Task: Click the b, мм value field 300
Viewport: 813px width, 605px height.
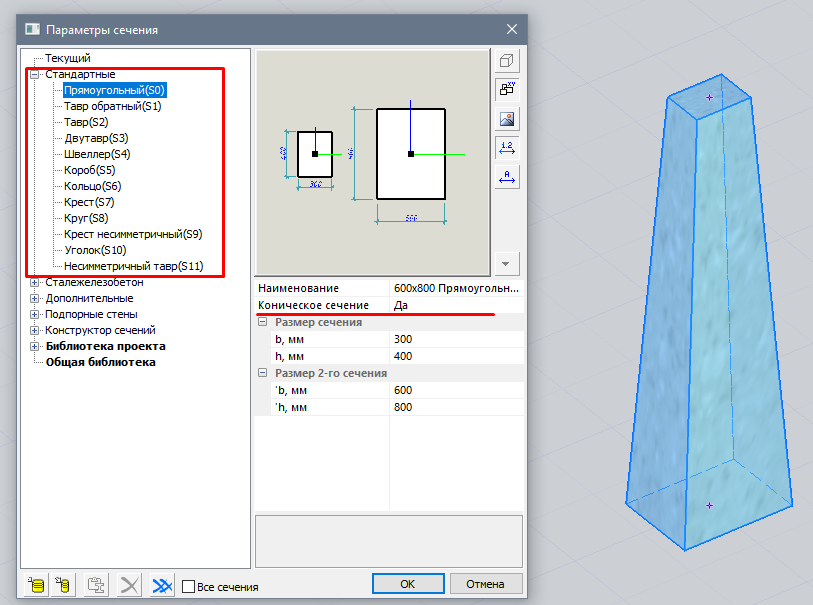Action: point(456,339)
